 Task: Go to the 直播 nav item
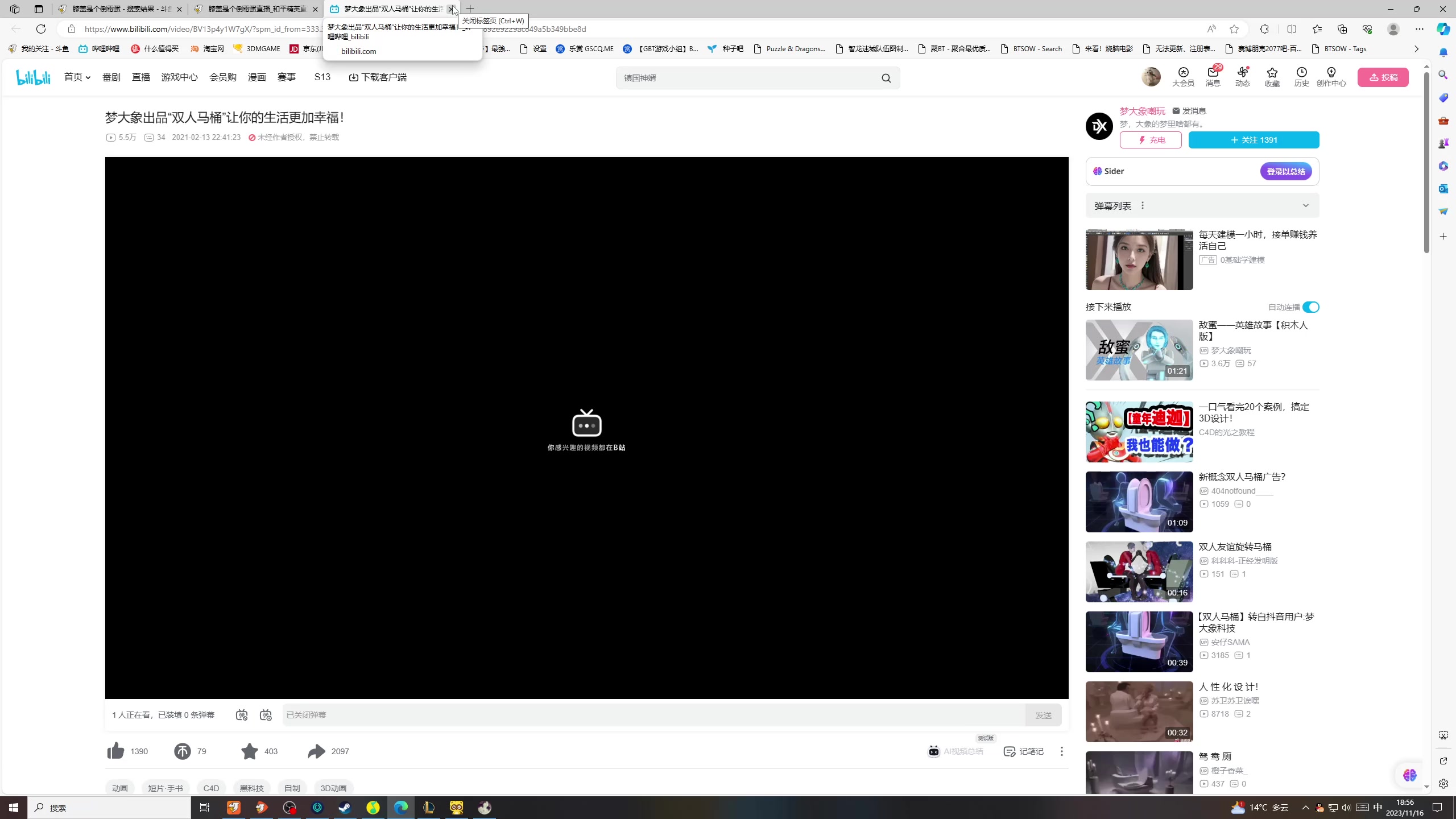click(141, 77)
